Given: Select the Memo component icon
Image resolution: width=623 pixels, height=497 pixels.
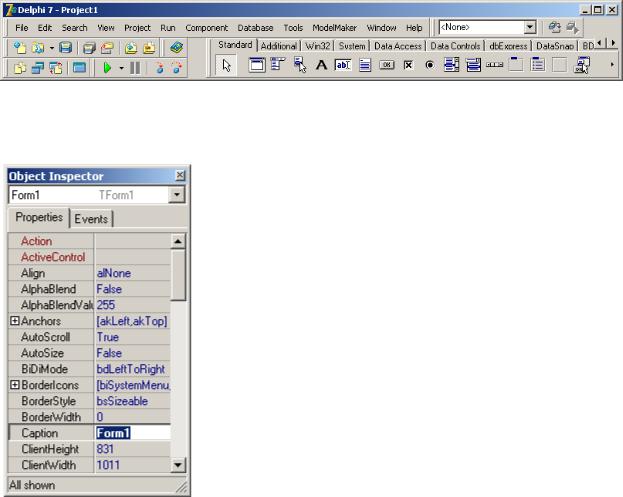Looking at the screenshot, I should pyautogui.click(x=365, y=65).
